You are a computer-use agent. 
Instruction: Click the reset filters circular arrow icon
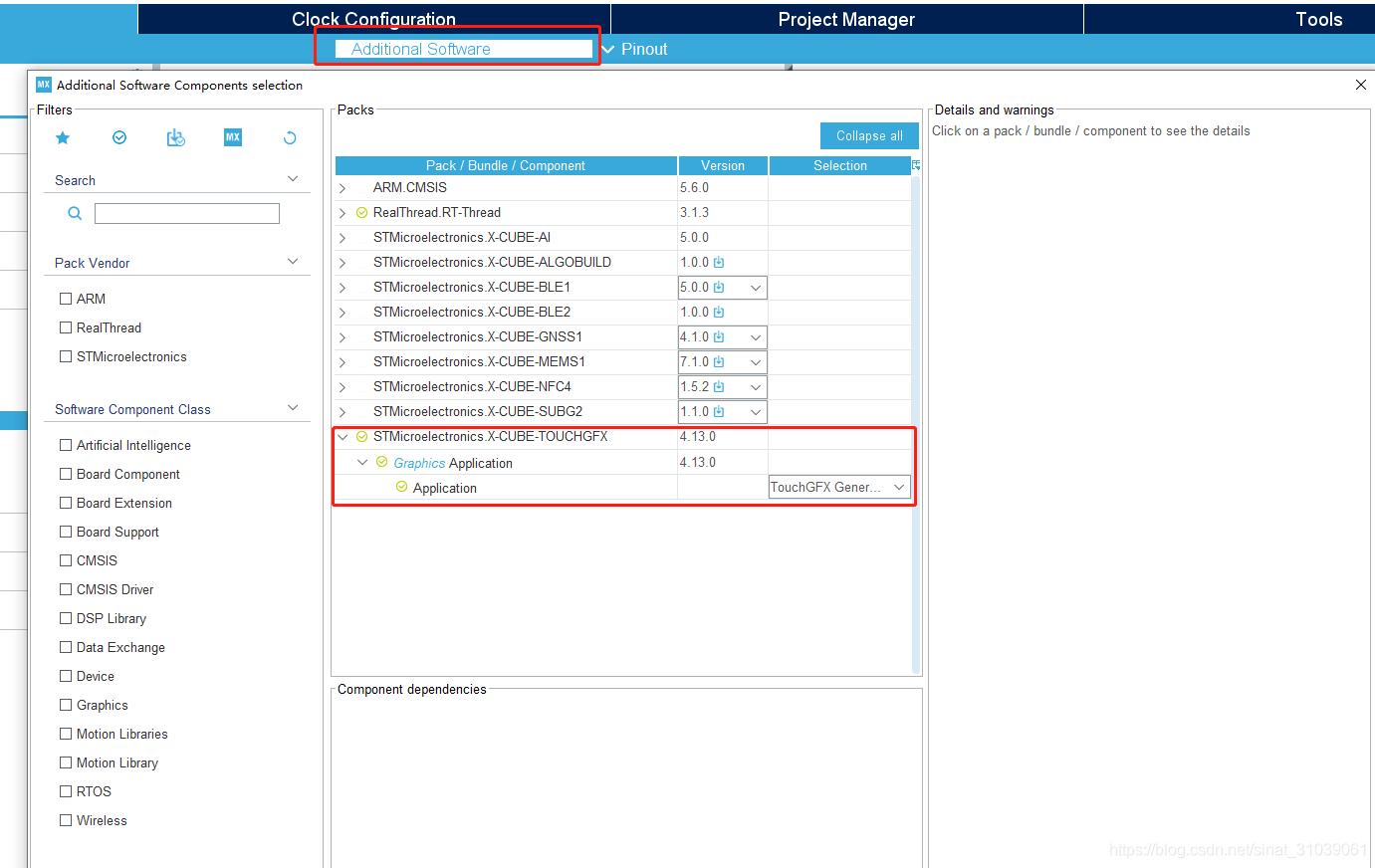(290, 137)
